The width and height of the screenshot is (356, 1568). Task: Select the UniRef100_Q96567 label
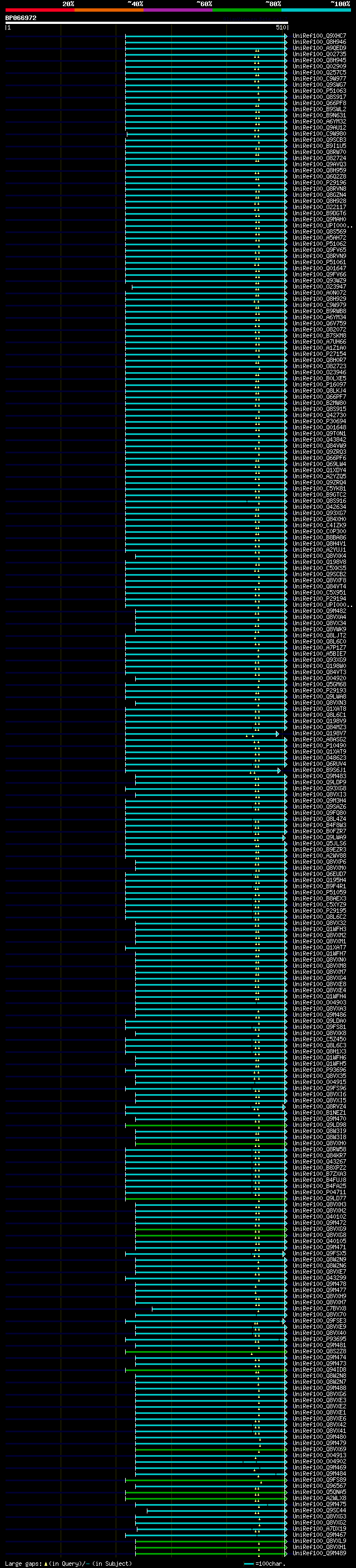point(319,1486)
